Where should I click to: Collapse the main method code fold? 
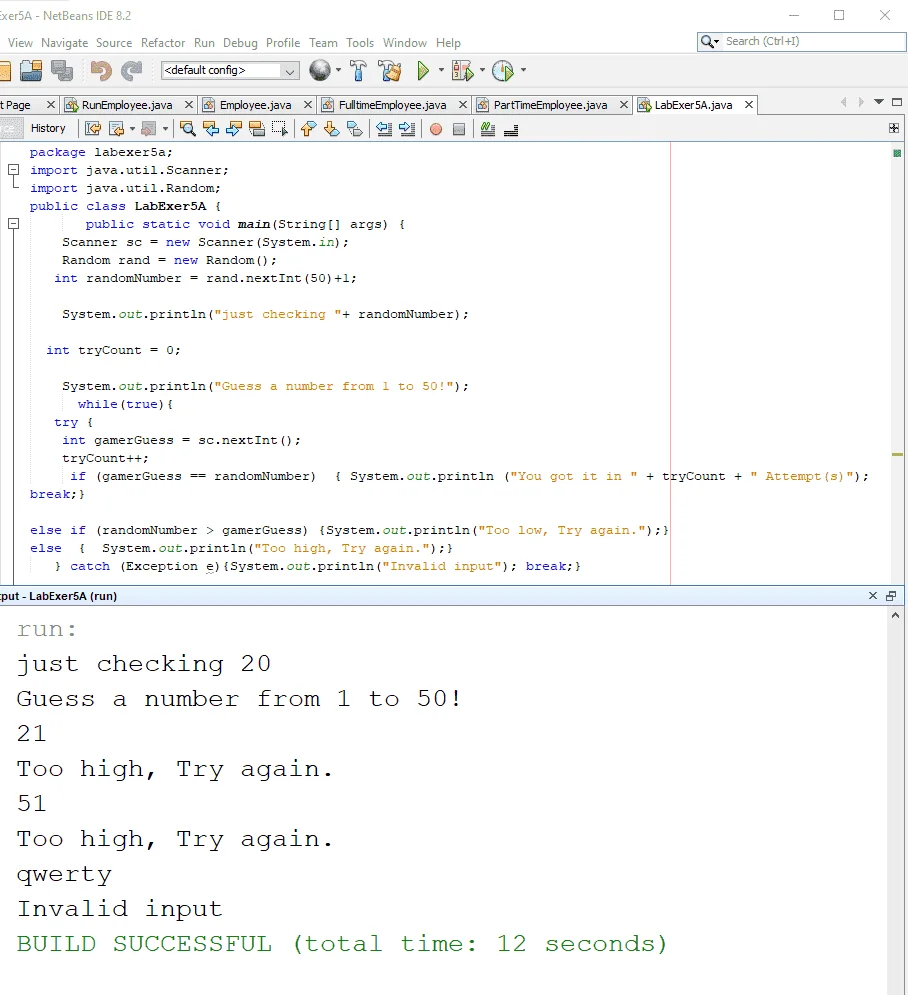(13, 223)
